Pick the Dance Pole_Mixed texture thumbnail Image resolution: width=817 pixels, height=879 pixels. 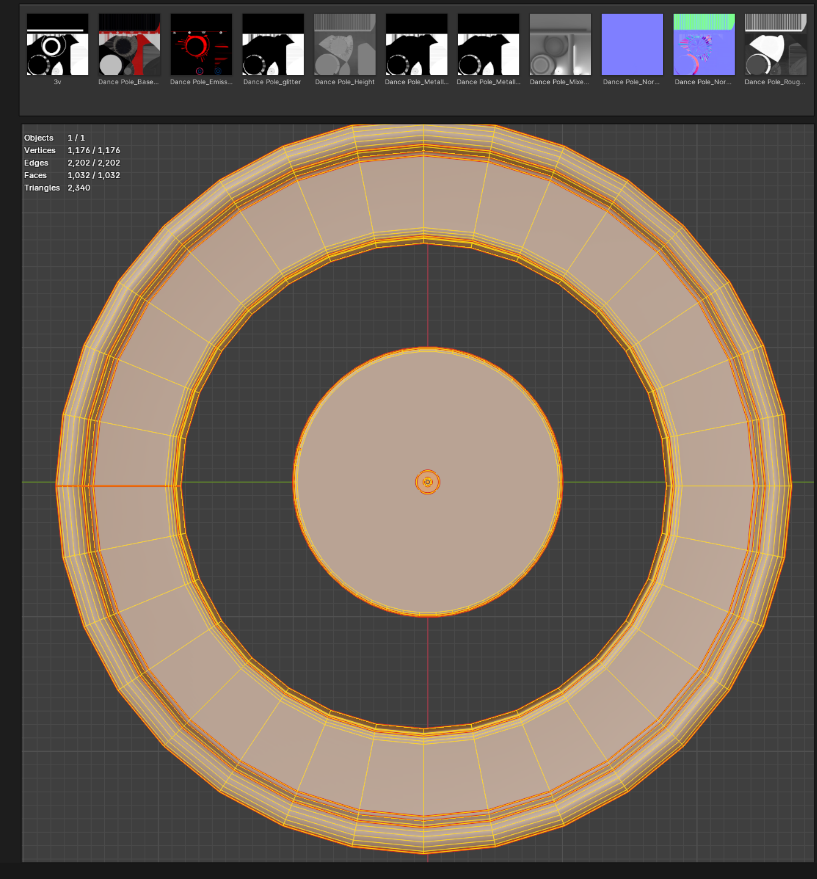(x=560, y=44)
